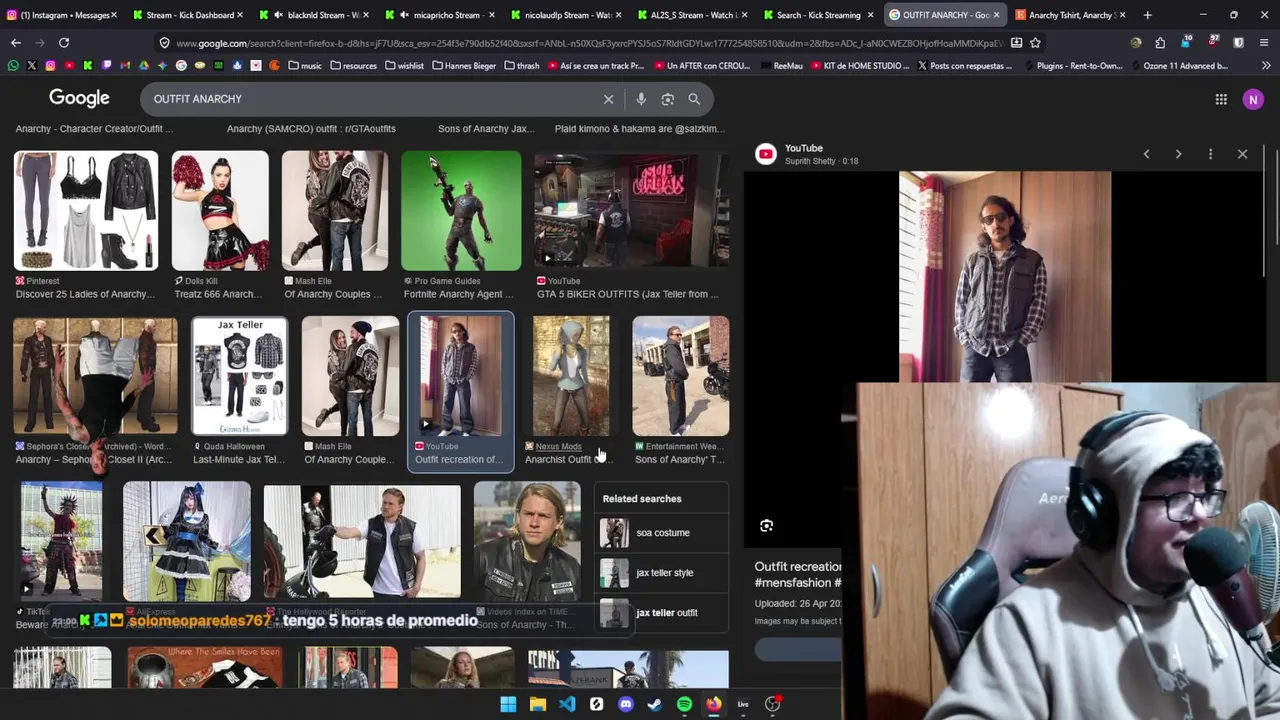Viewport: 1280px width, 720px height.
Task: Open GTA 5 Biker Outfits image
Action: [631, 211]
